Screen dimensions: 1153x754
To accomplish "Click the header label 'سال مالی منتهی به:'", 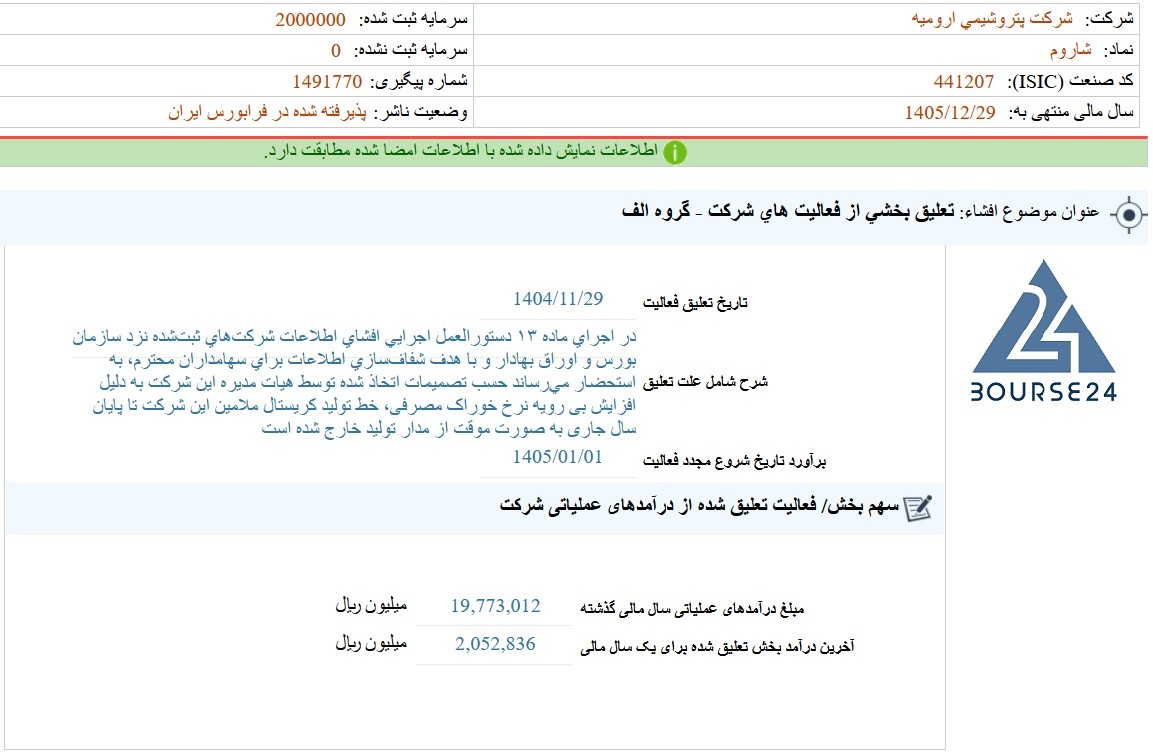I will [x=1071, y=113].
